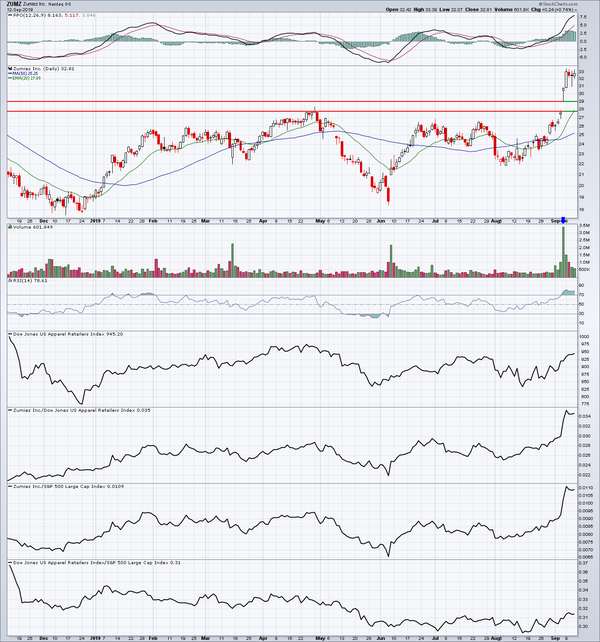Click the Volume 601,849 panel label
Image resolution: width=600 pixels, height=642 pixels.
(x=30, y=229)
